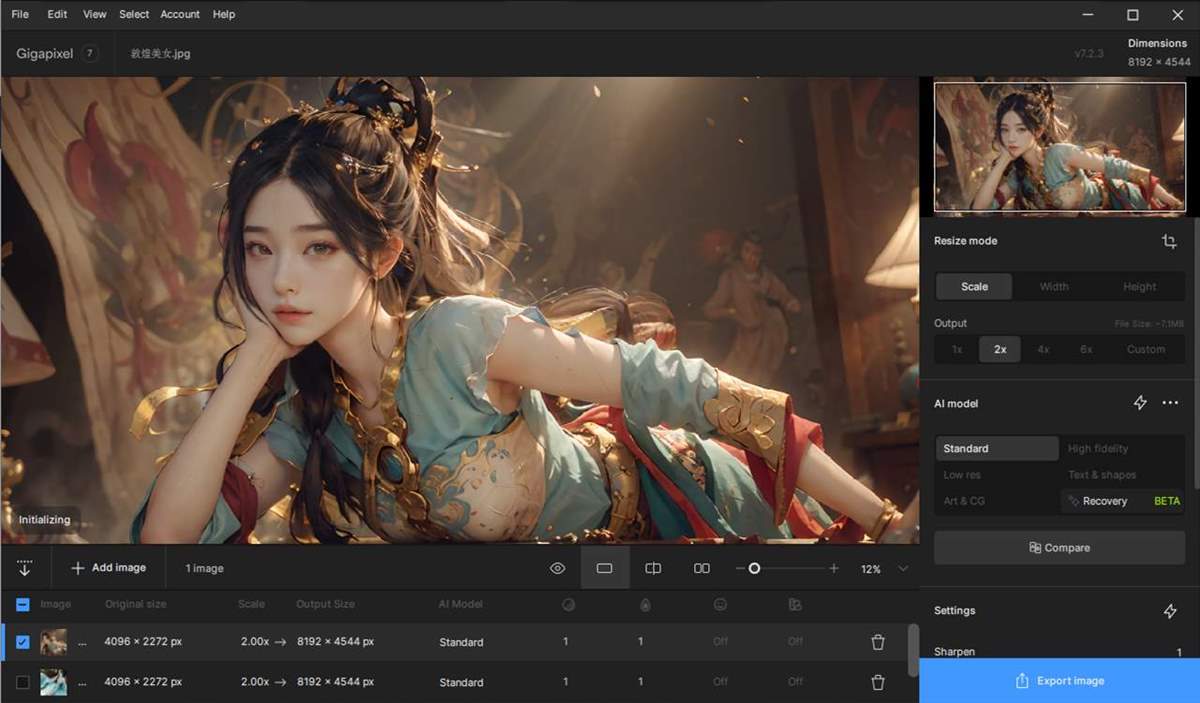Select the side-by-side view mode icon
1200x703 pixels.
pyautogui.click(x=701, y=567)
